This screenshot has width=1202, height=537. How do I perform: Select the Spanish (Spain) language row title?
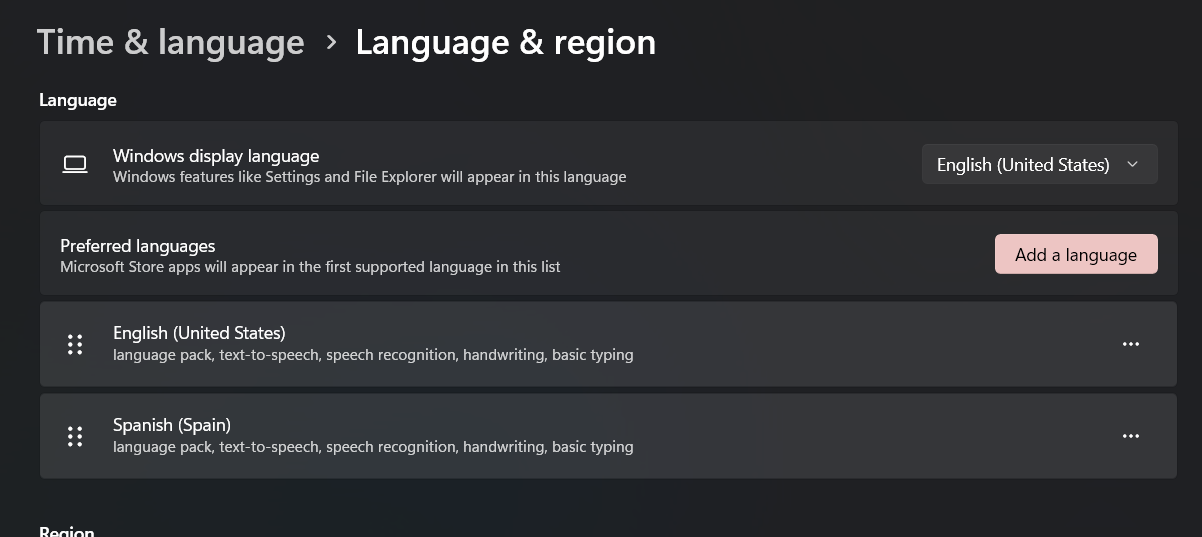[x=172, y=425]
